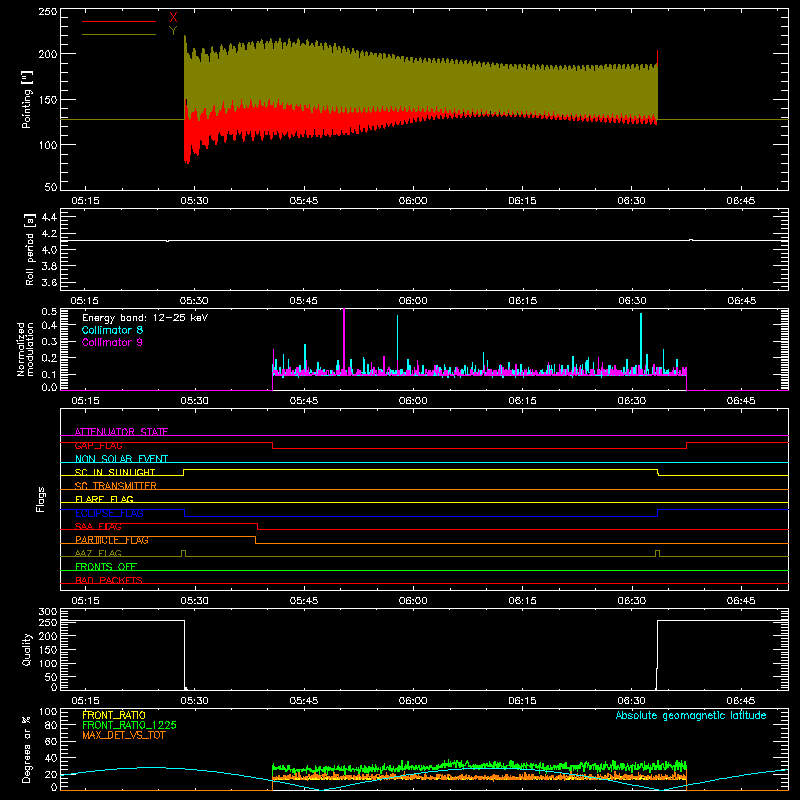Image resolution: width=800 pixels, height=800 pixels.
Task: Click the 'Quality' axis title
Action: (x=27, y=649)
